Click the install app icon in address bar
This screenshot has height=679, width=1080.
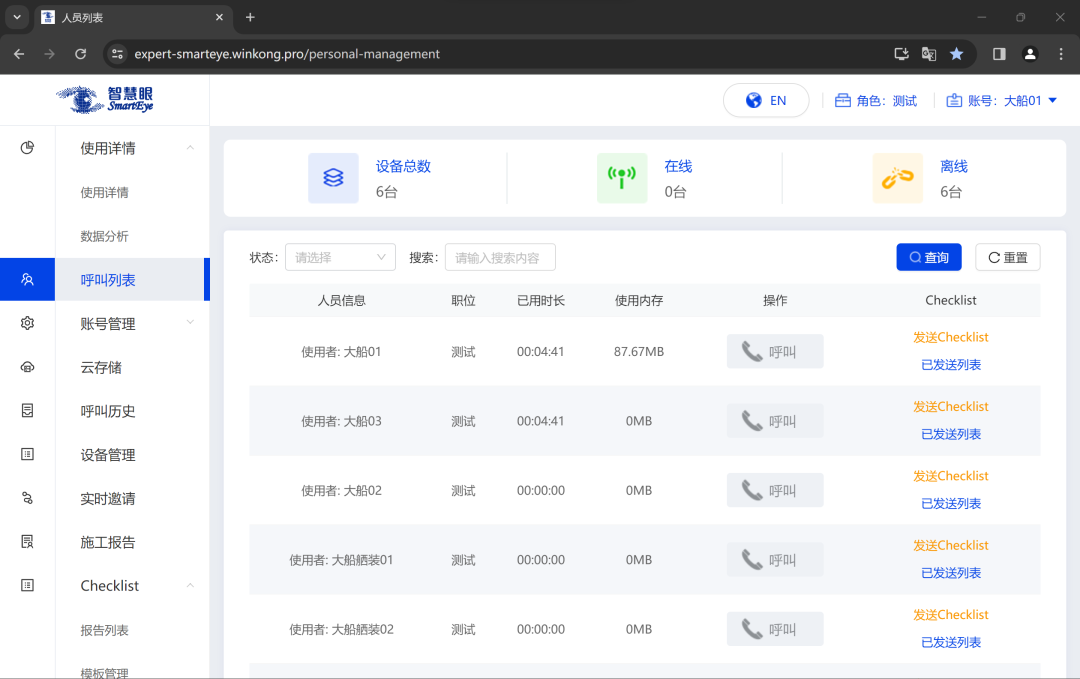tap(901, 54)
